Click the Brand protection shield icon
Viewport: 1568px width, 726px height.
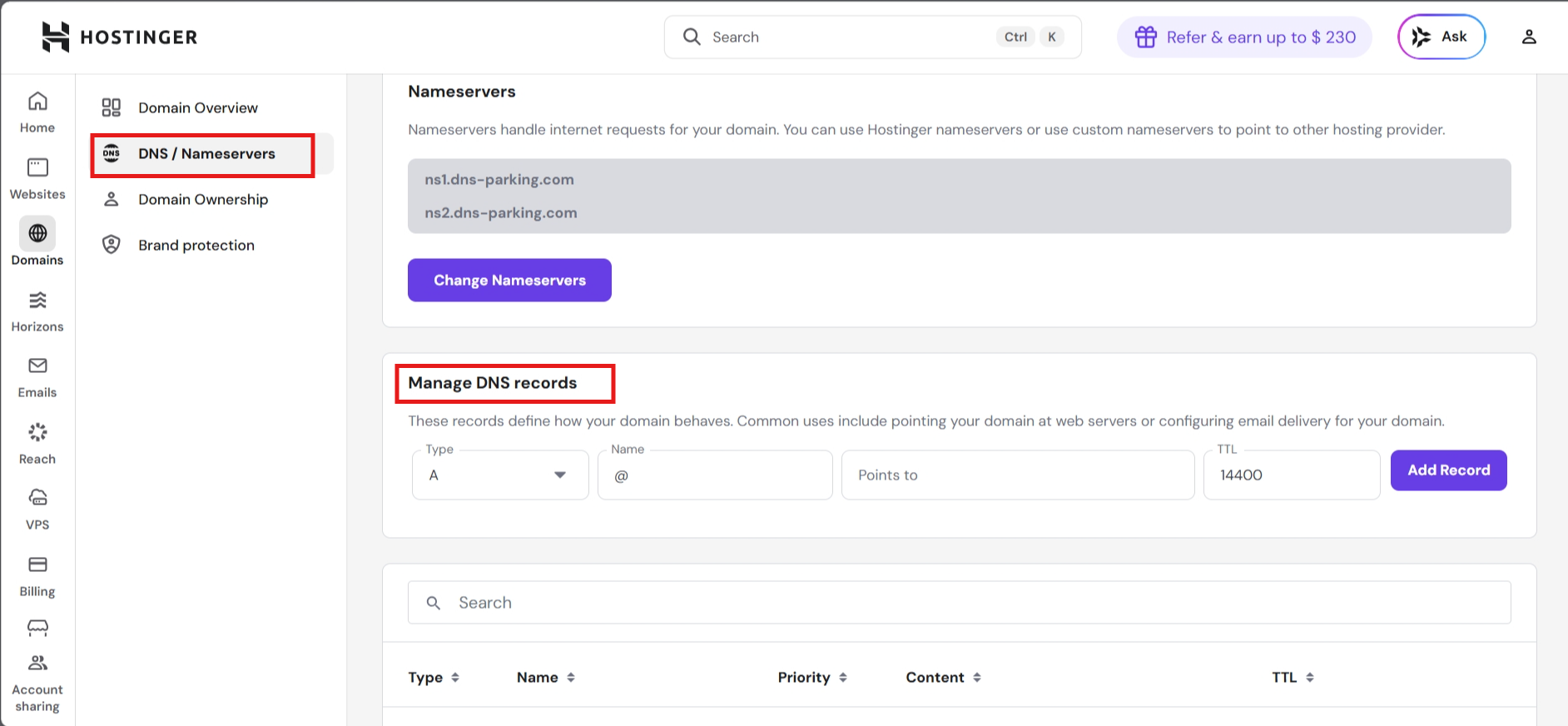click(x=112, y=245)
